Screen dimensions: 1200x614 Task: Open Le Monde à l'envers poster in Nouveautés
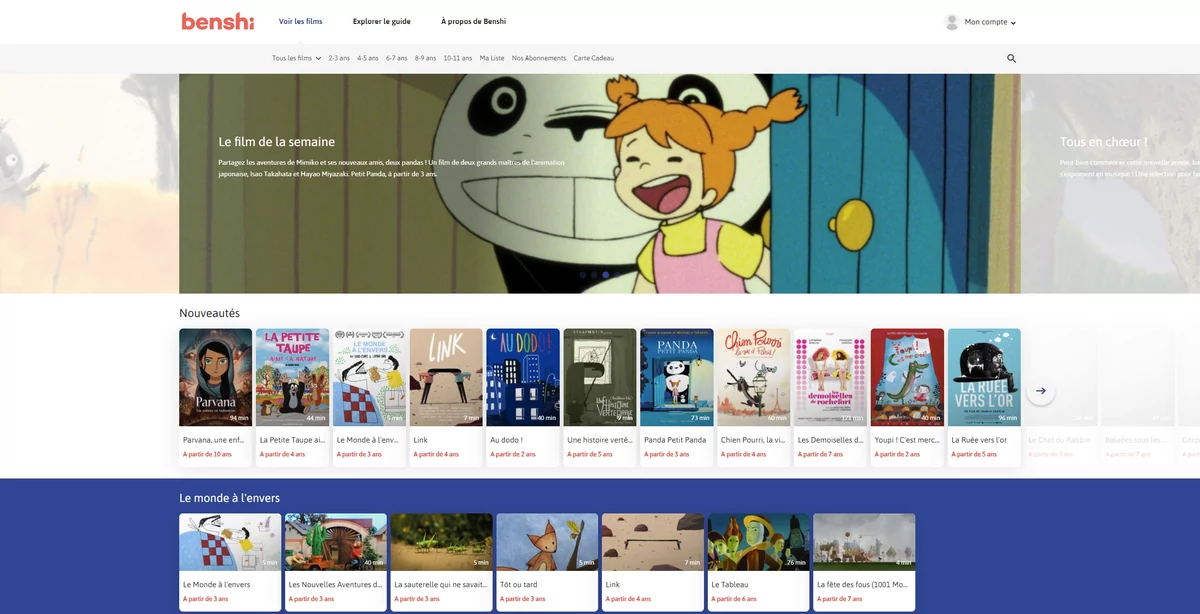tap(369, 378)
